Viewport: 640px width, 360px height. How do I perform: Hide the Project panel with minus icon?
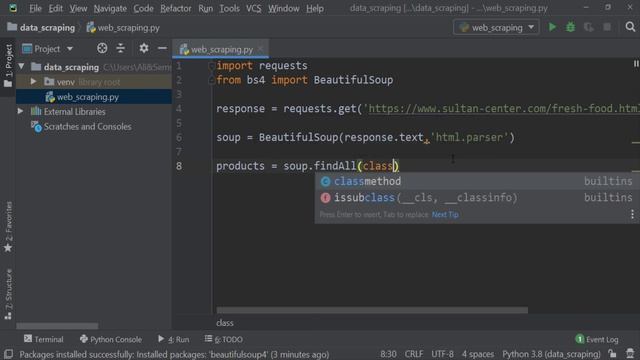coord(162,49)
